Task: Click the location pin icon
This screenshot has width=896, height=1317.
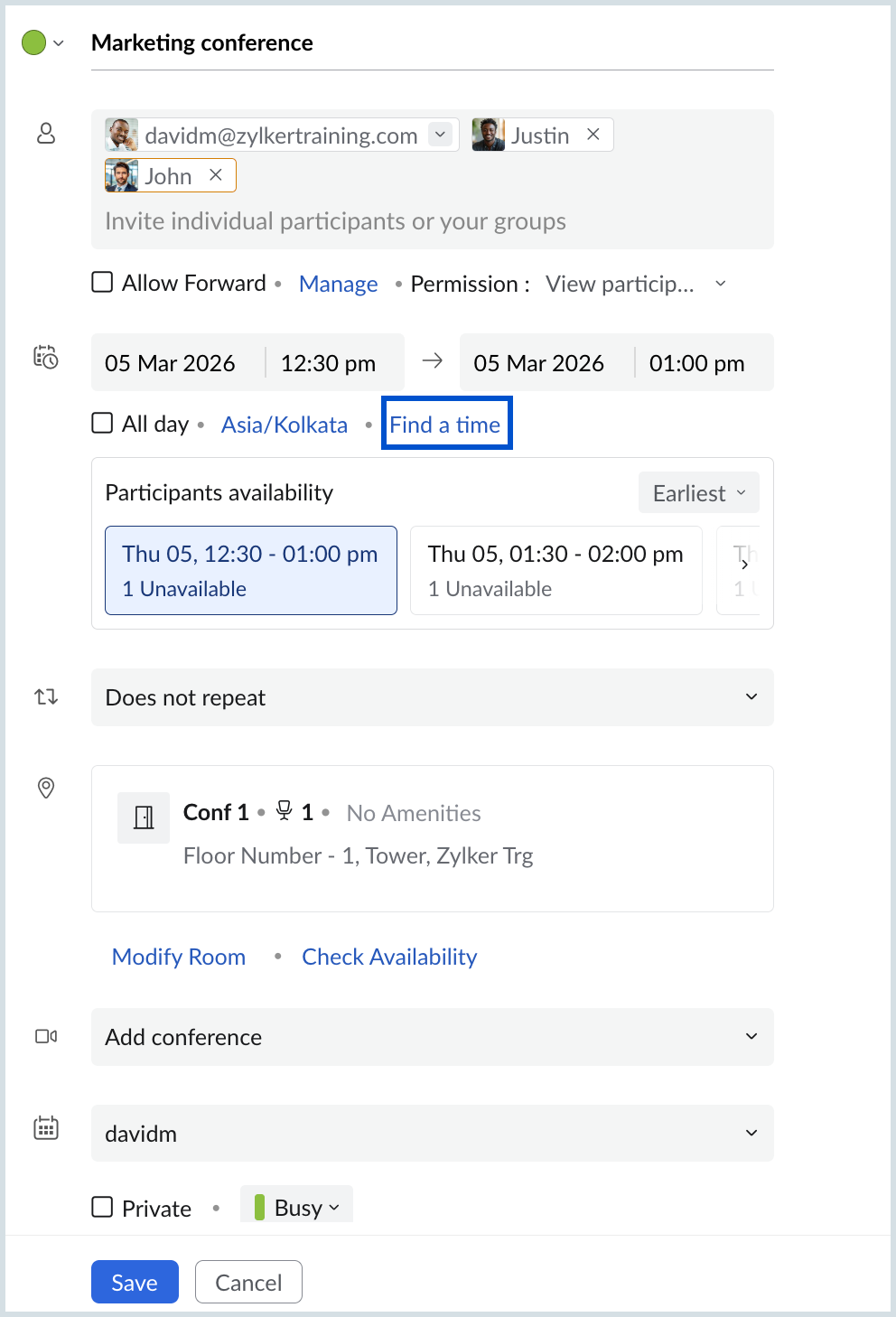Action: click(x=46, y=788)
